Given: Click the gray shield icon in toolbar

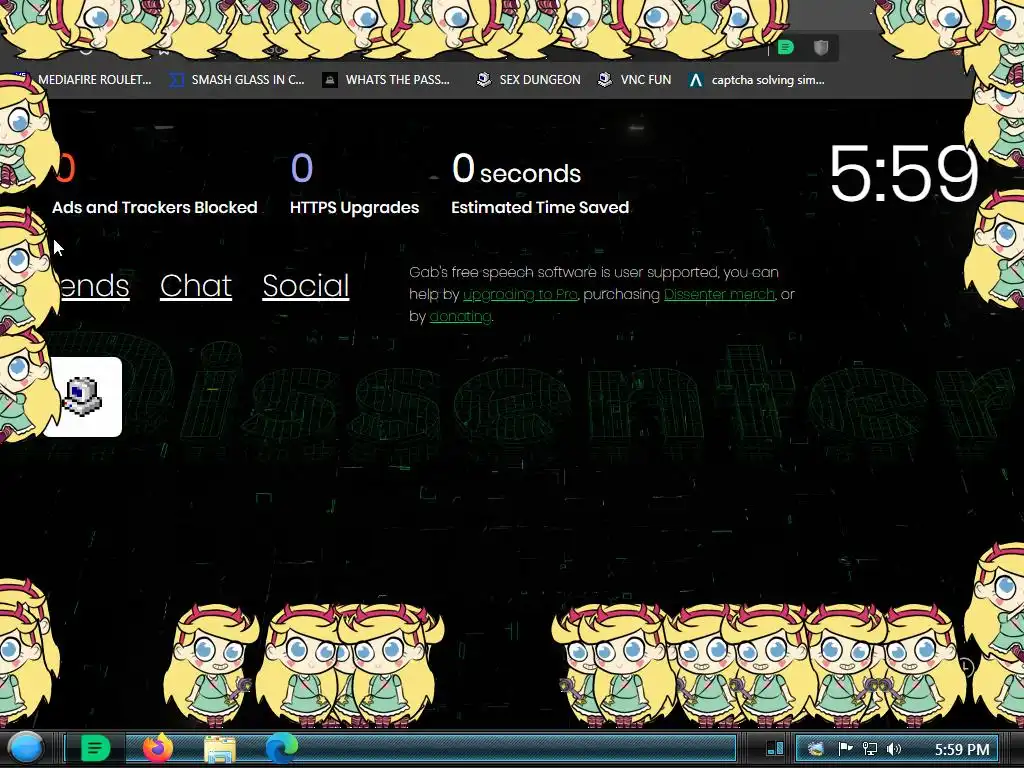Looking at the screenshot, I should tap(821, 47).
